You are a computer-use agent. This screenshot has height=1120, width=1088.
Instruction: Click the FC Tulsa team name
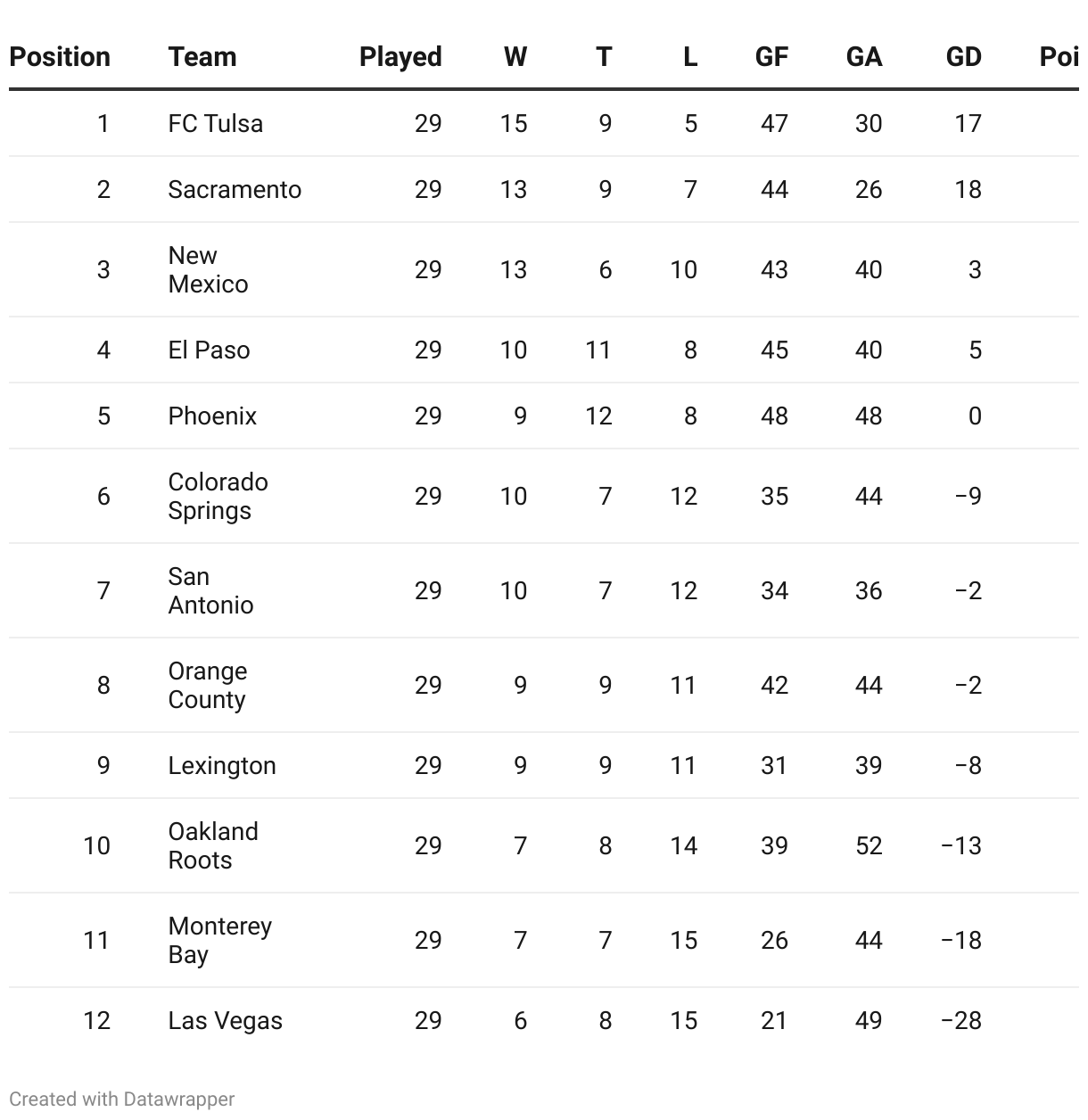(x=215, y=123)
